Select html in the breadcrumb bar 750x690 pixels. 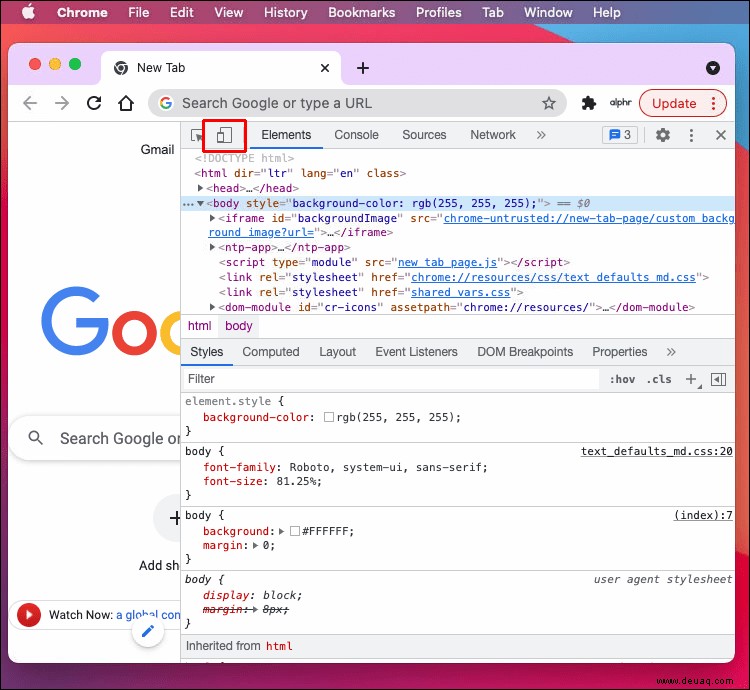tap(199, 326)
